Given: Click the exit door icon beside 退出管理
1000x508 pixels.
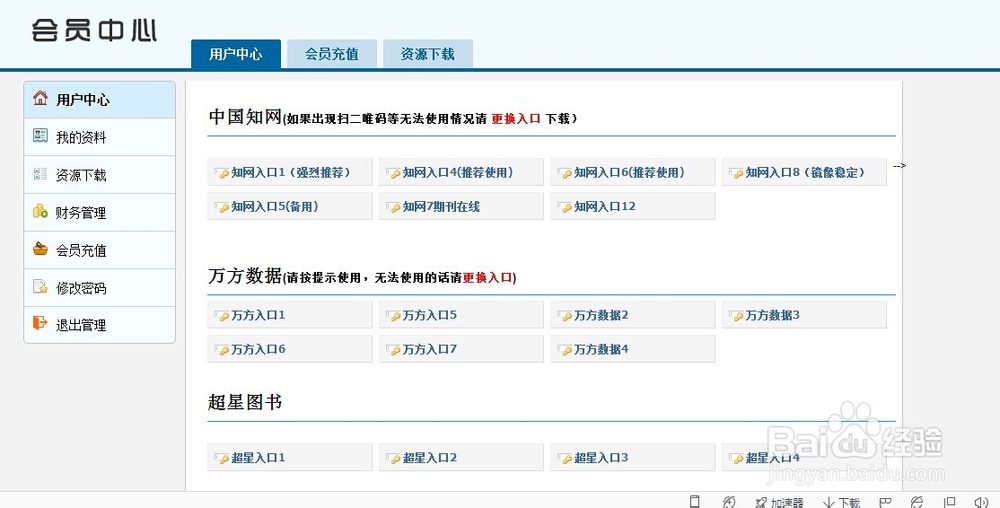Looking at the screenshot, I should [x=40, y=323].
